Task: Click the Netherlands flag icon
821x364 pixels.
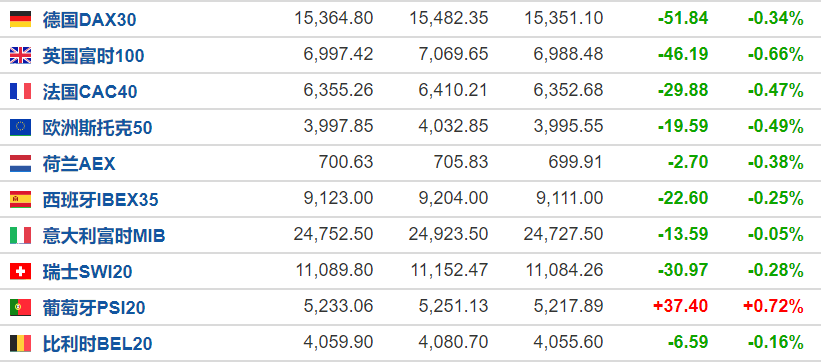Action: 20,163
